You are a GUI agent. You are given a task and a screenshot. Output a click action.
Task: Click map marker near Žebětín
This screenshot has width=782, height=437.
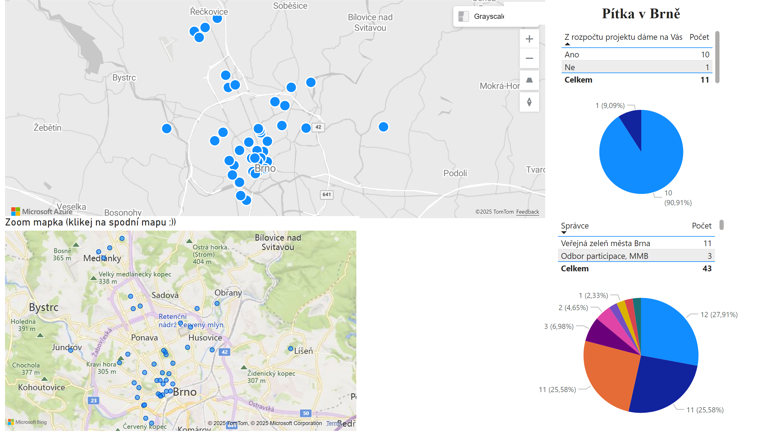tap(167, 128)
